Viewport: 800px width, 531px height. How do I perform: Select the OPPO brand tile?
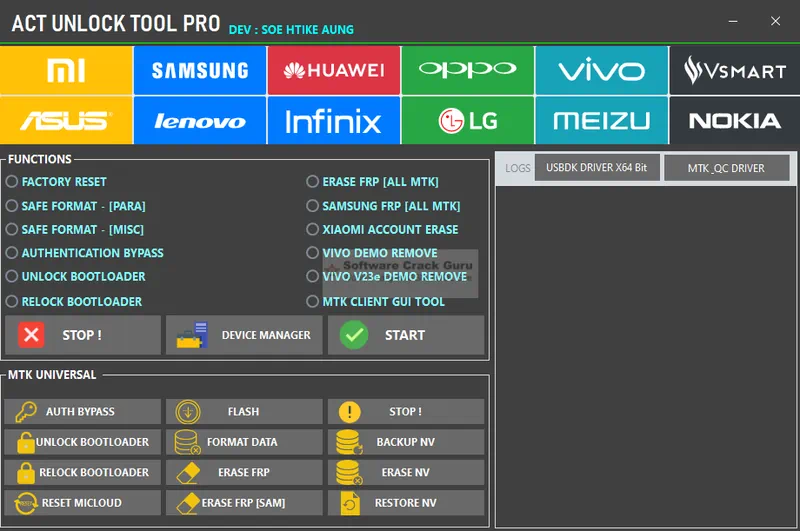click(x=468, y=70)
